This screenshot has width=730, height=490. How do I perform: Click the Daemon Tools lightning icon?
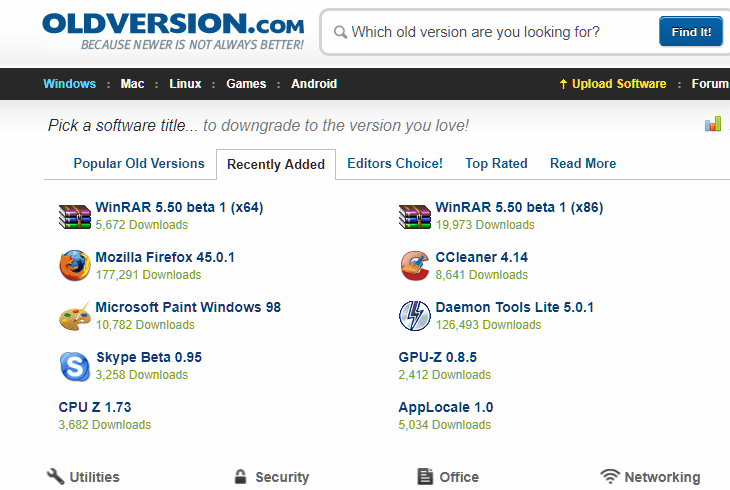coord(414,315)
